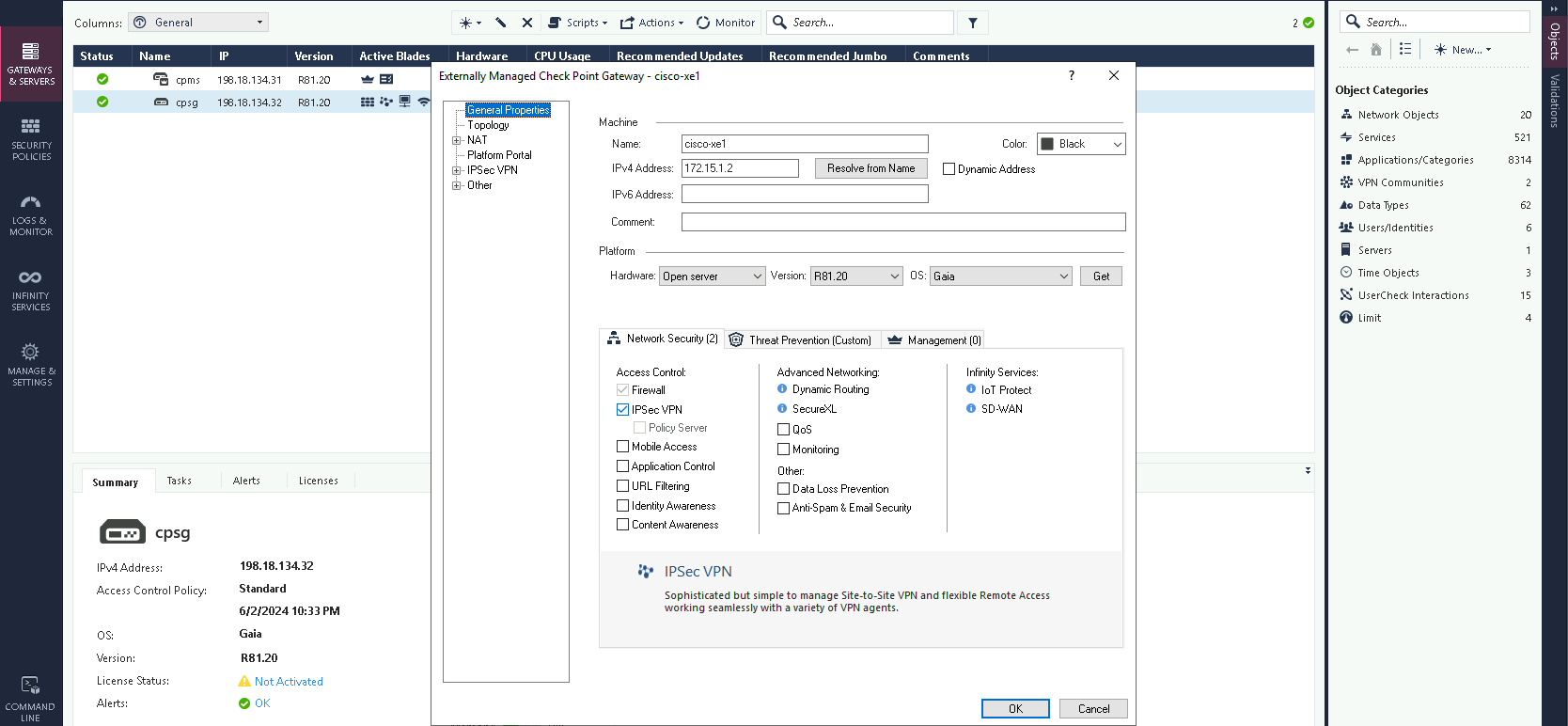Click the filter funnel icon in toolbar

pyautogui.click(x=973, y=23)
